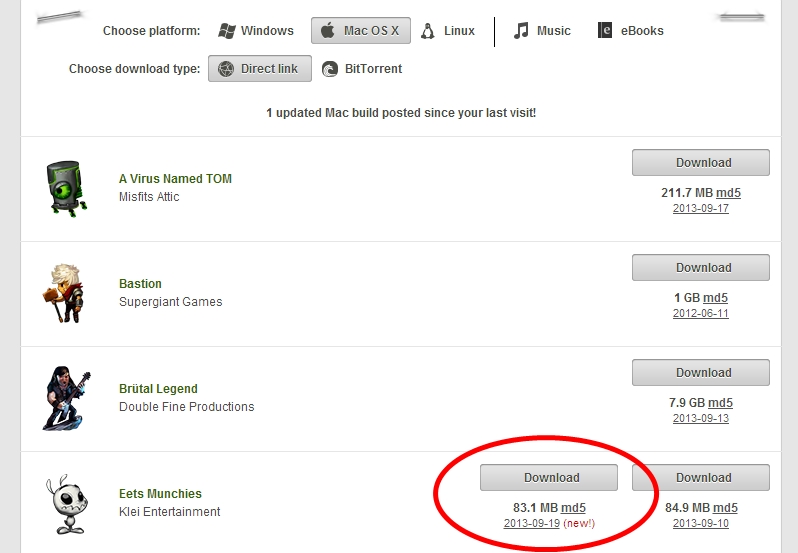Open the A Virus Named TOM title link
The image size is (798, 553).
(175, 179)
